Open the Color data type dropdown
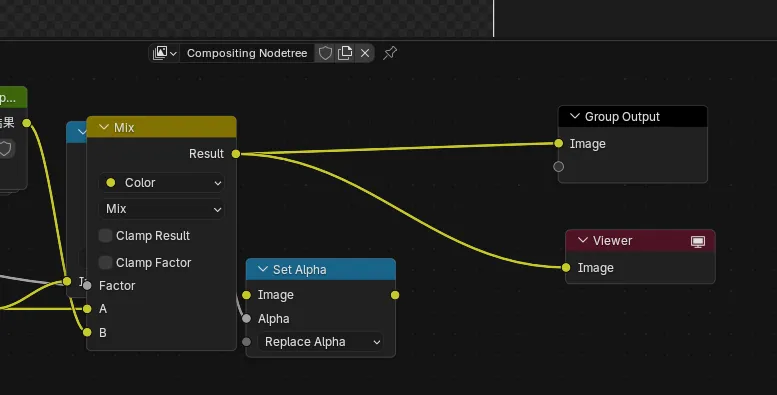 click(162, 183)
